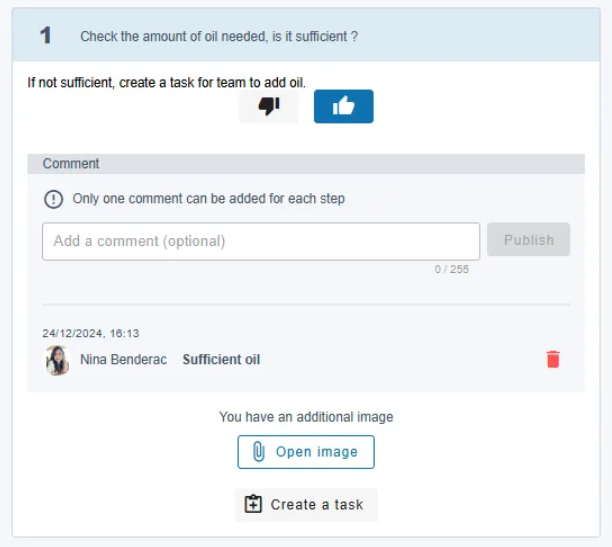This screenshot has width=612, height=547.
Task: Click the paperclip attachment icon
Action: (x=258, y=452)
